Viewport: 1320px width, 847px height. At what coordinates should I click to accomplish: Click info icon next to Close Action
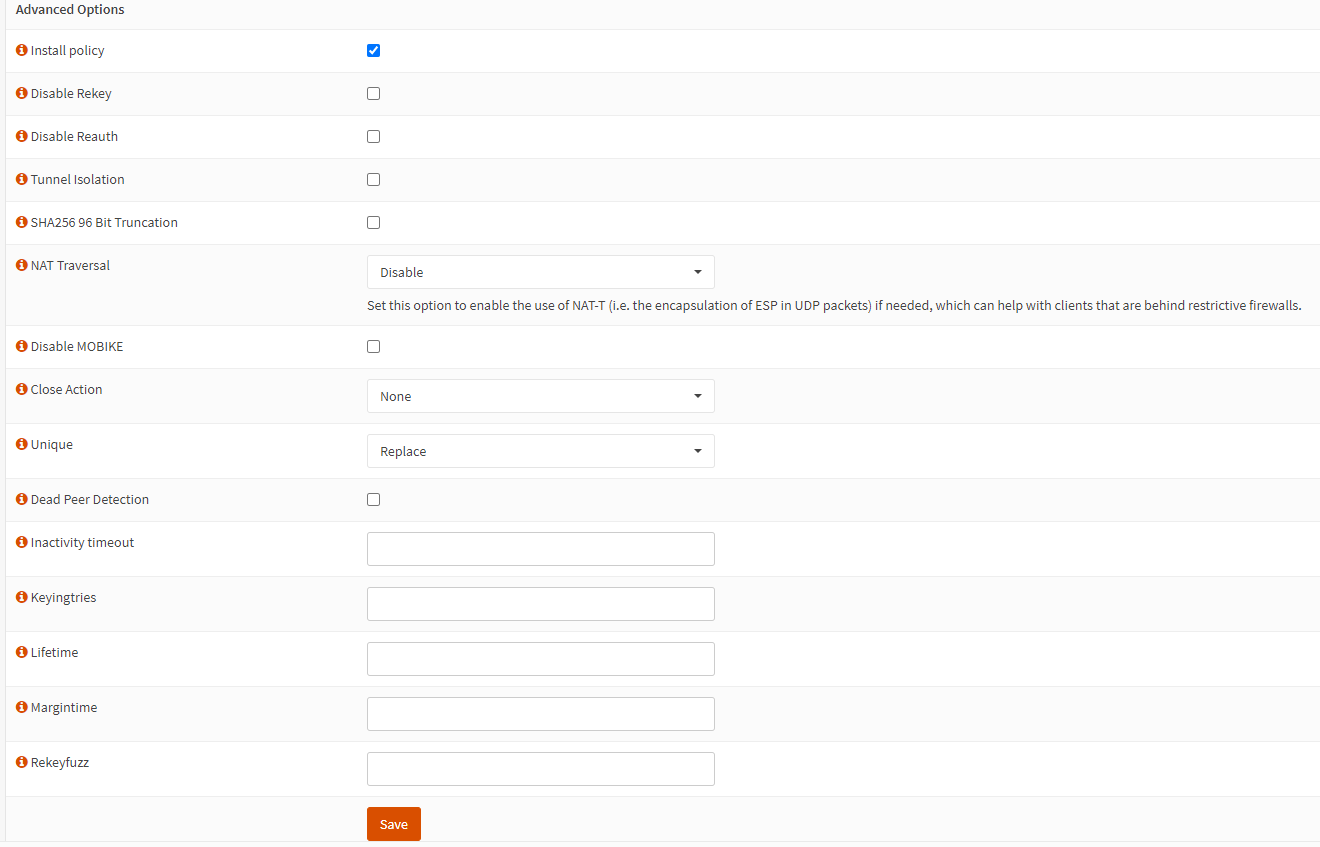22,389
